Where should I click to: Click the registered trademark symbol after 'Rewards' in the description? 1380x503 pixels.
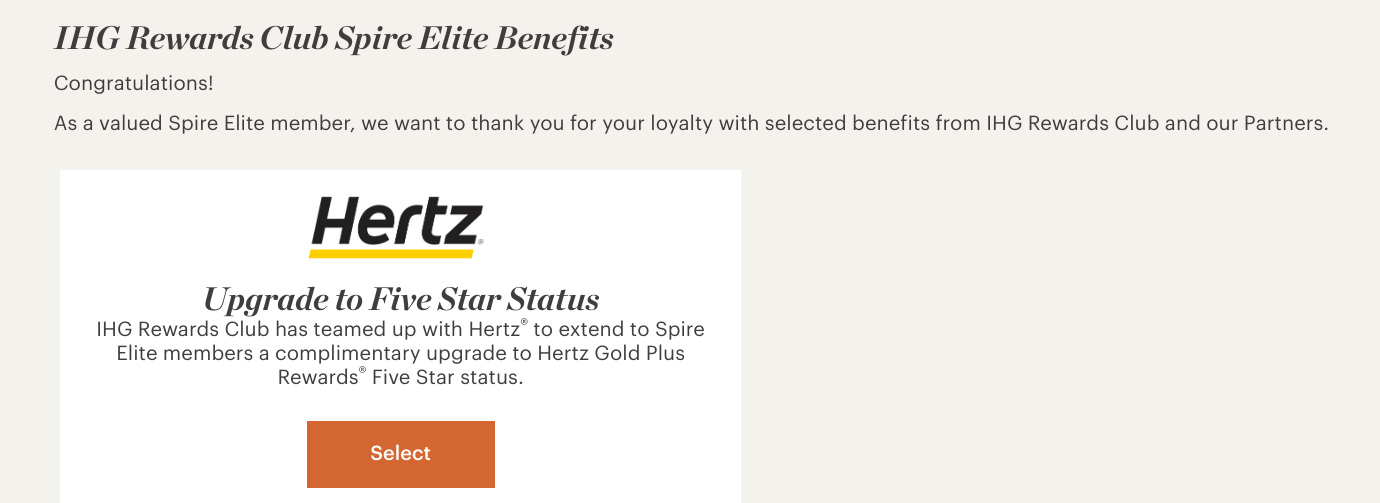pos(362,372)
